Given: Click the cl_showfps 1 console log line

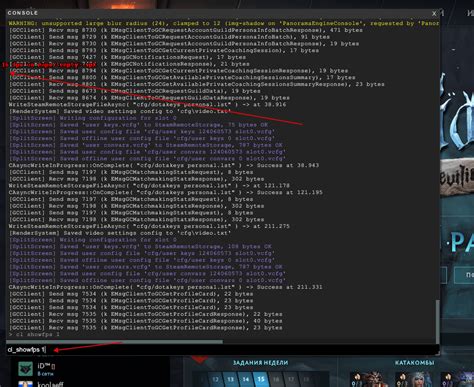Looking at the screenshot, I should pos(34,334).
